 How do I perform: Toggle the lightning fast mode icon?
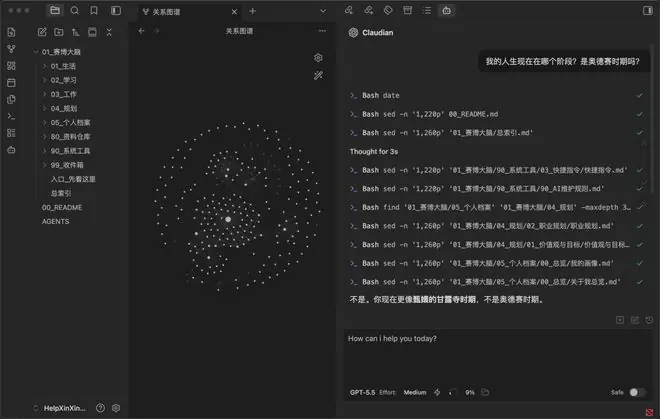(x=437, y=392)
